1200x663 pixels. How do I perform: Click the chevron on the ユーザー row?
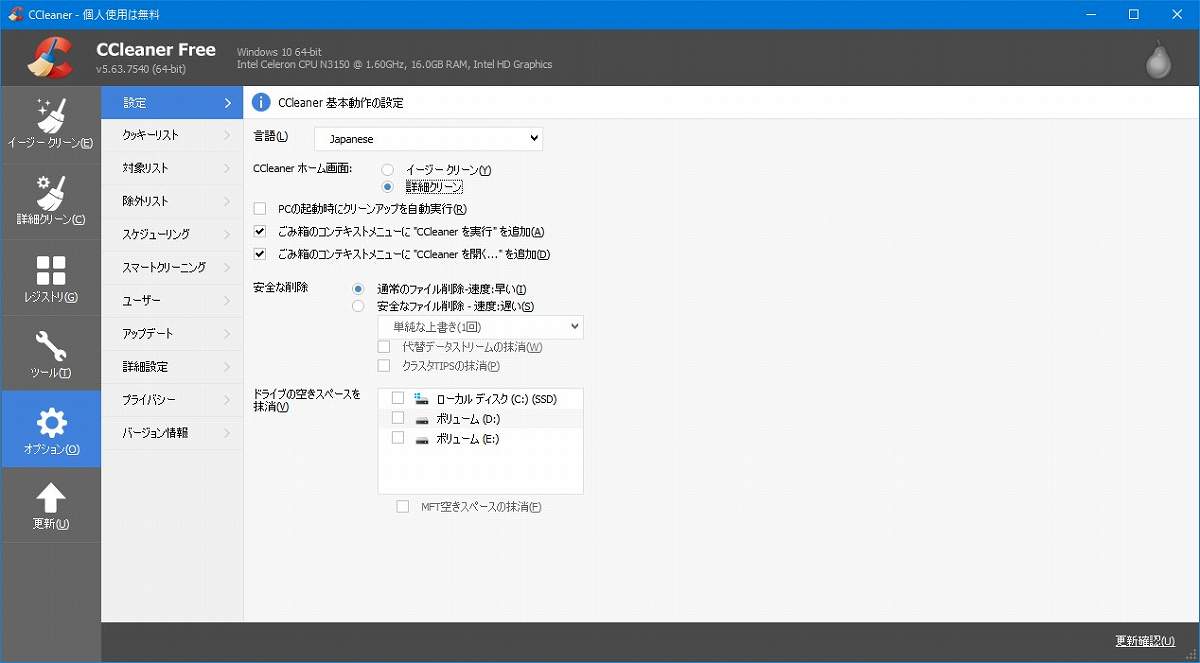pos(228,300)
